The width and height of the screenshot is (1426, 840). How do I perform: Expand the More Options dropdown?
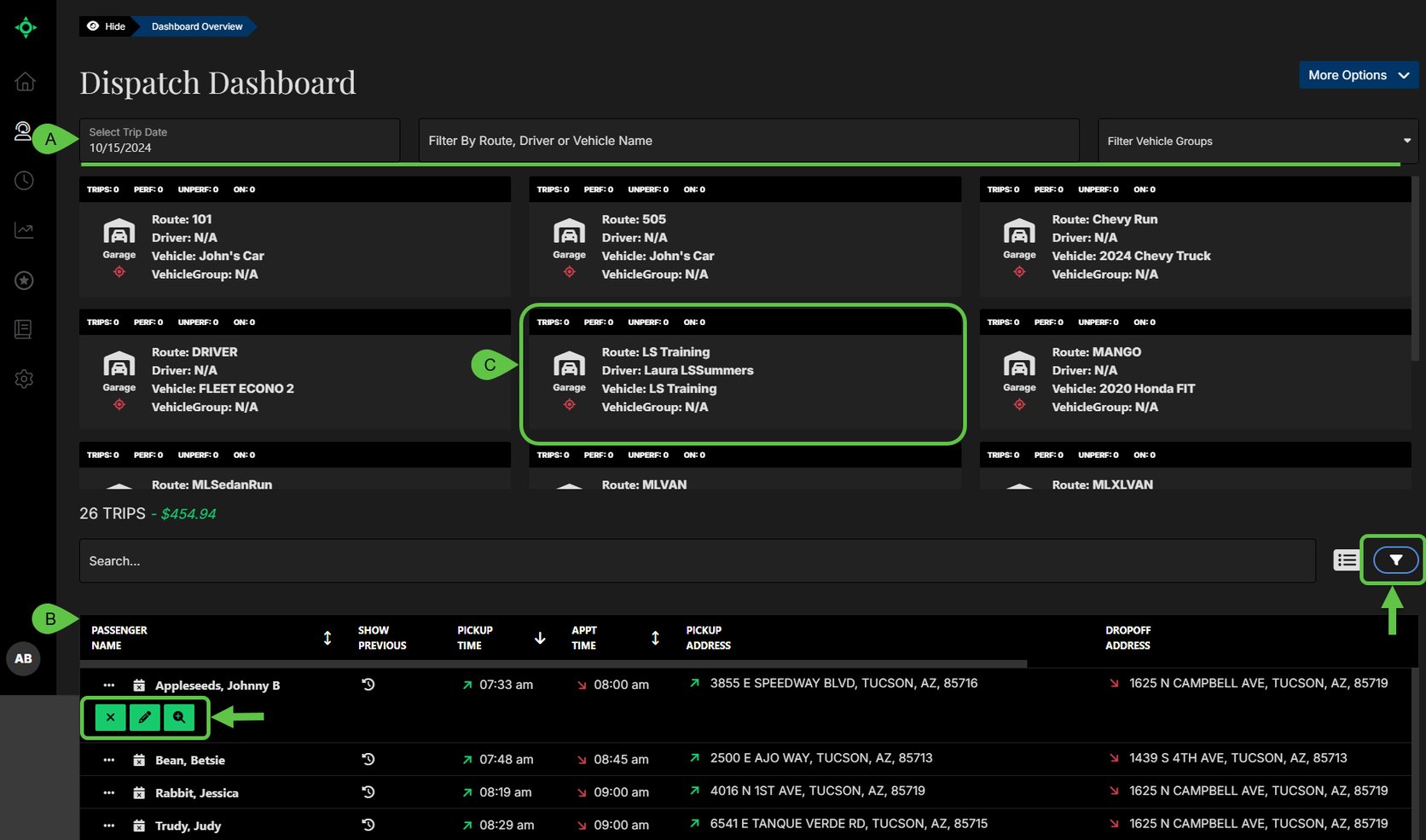tap(1358, 75)
